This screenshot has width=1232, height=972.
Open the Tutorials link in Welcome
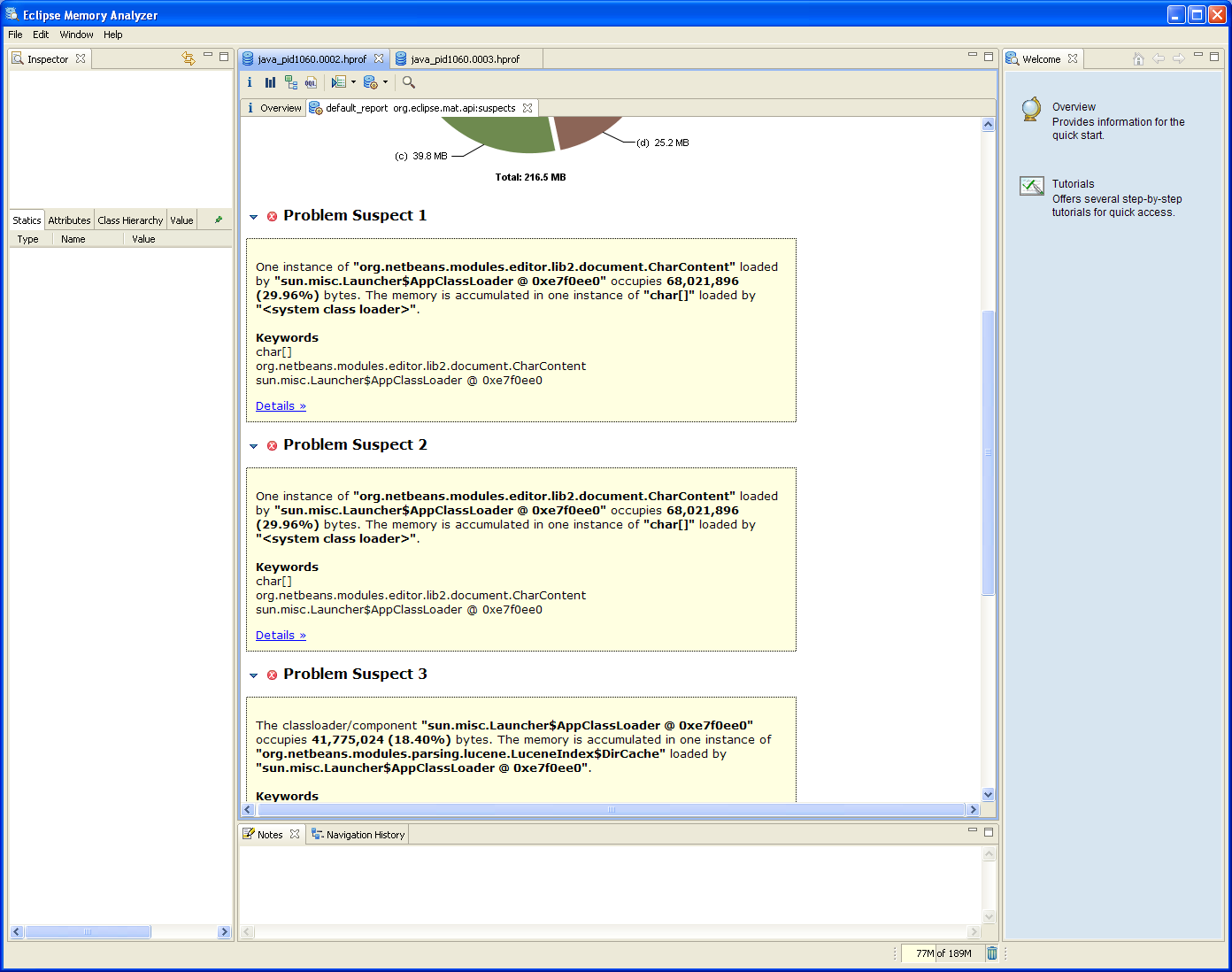pos(1073,184)
